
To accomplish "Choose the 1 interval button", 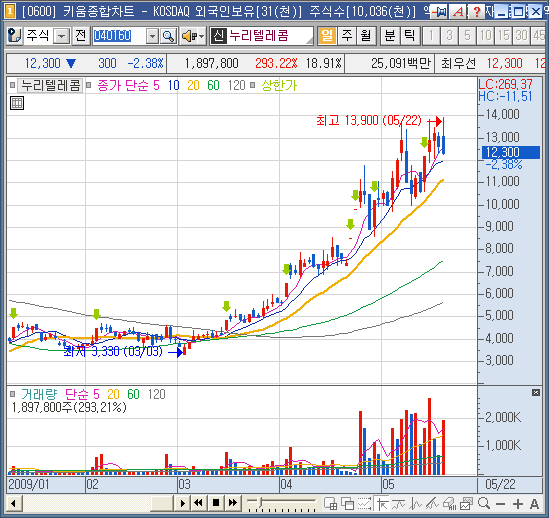I will (x=432, y=36).
